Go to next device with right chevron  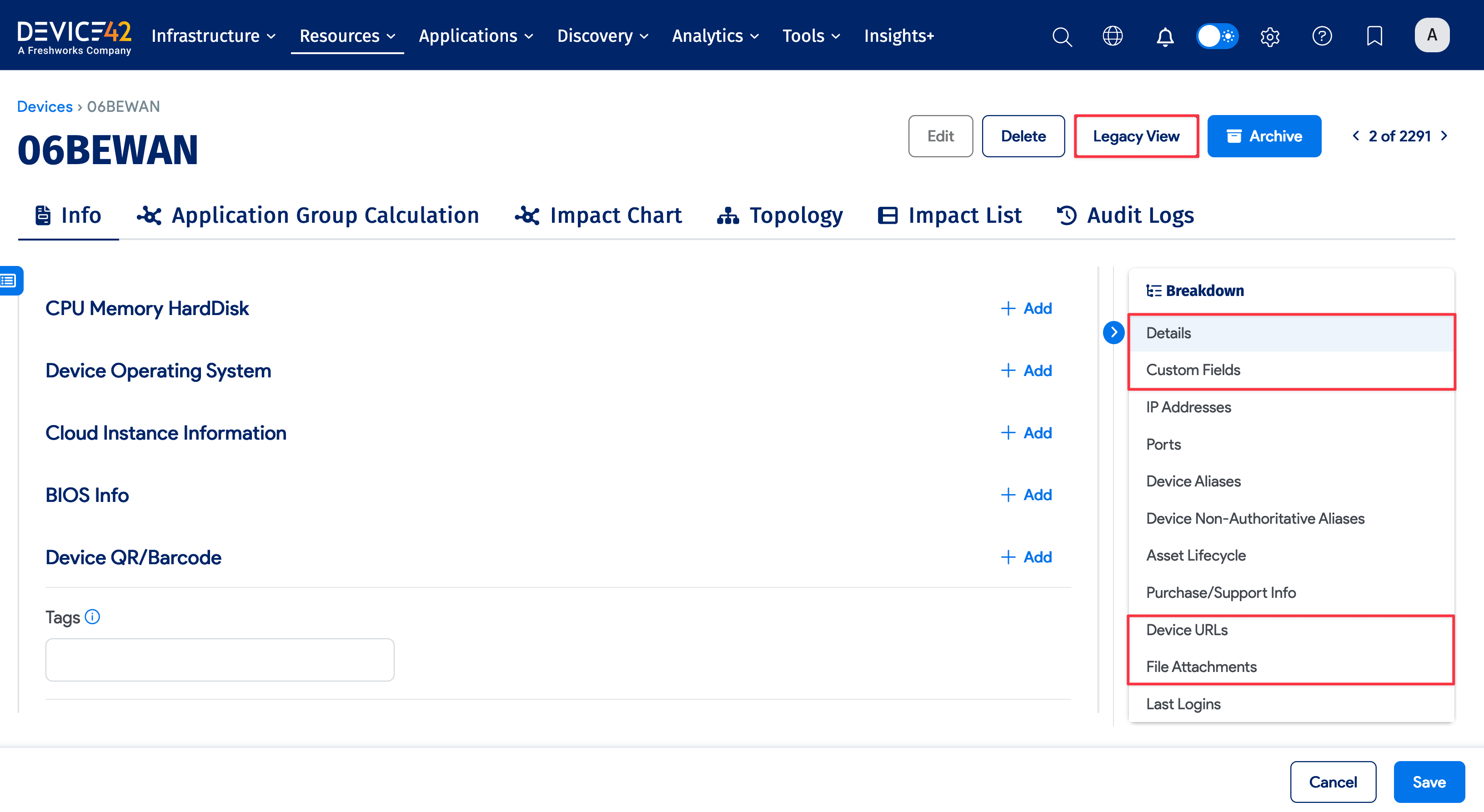1444,136
